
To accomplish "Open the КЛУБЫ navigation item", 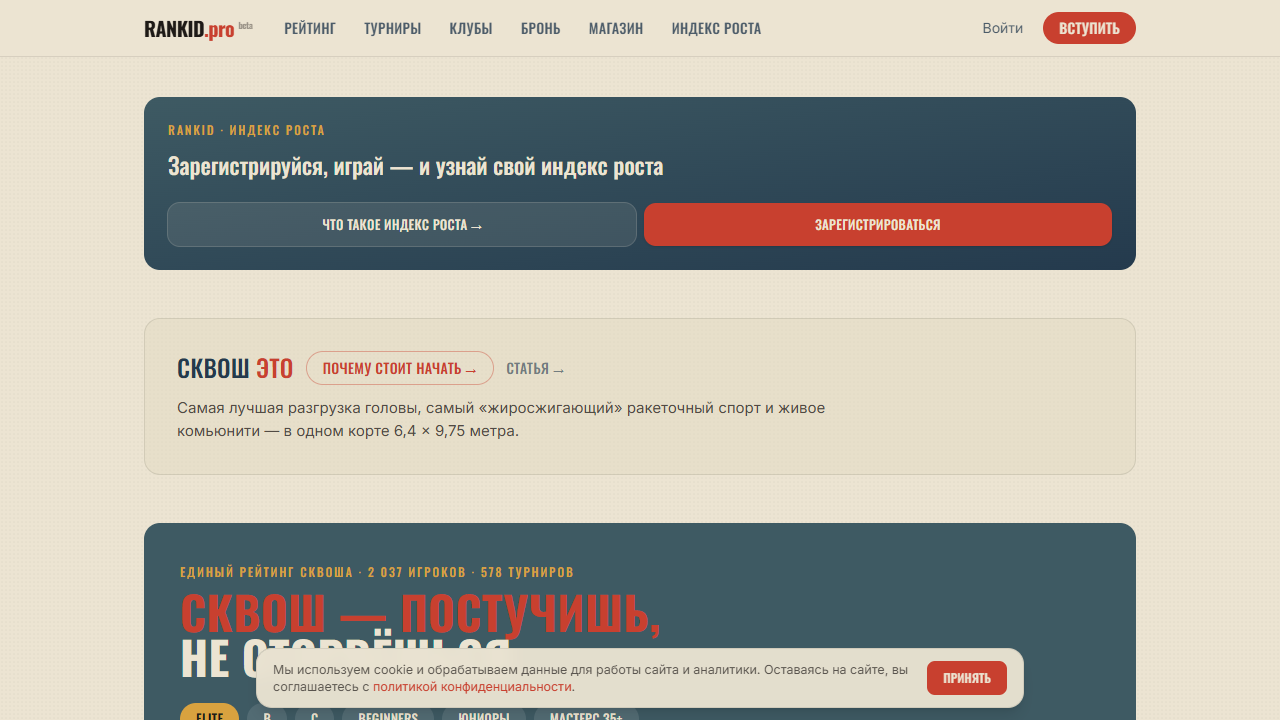I will [x=471, y=28].
